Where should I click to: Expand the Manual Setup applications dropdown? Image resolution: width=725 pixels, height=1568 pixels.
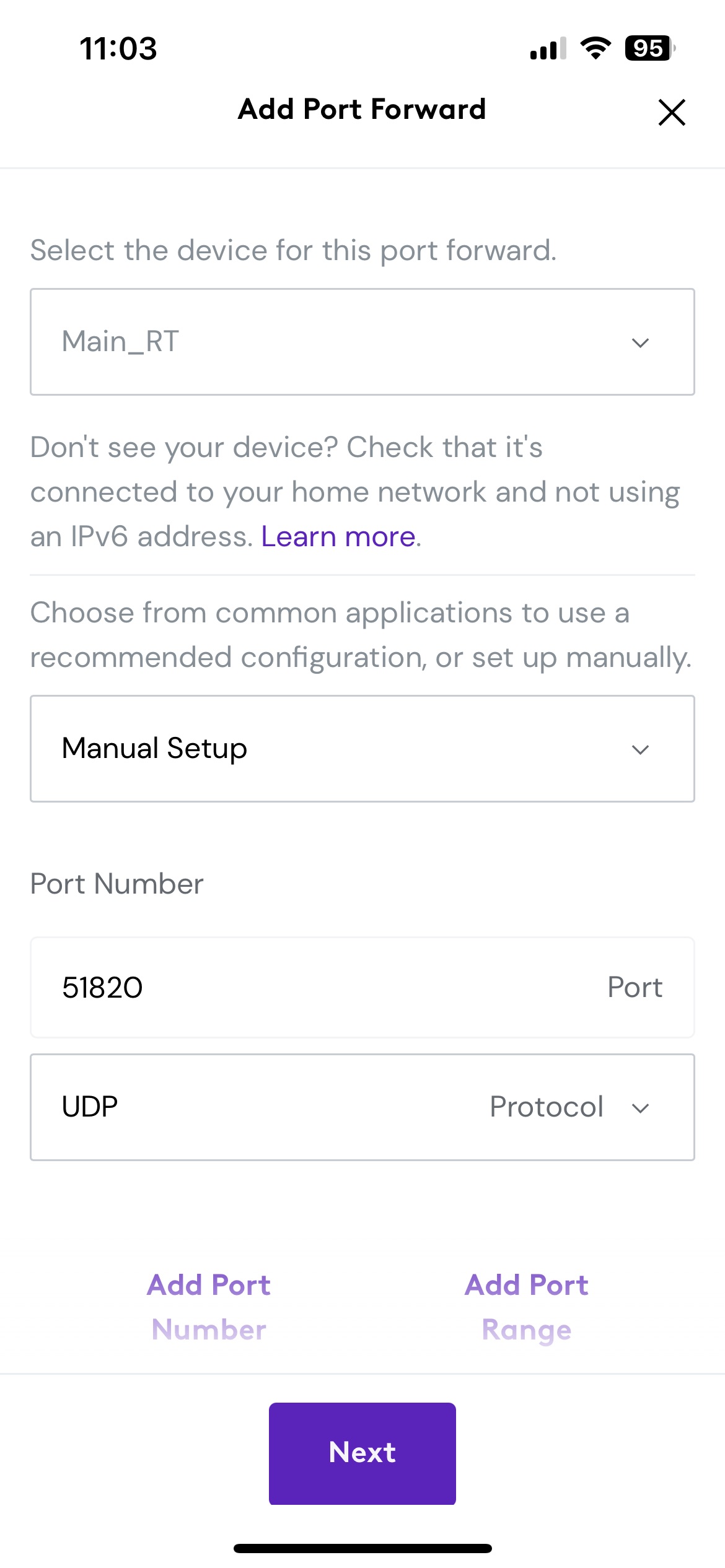point(362,748)
